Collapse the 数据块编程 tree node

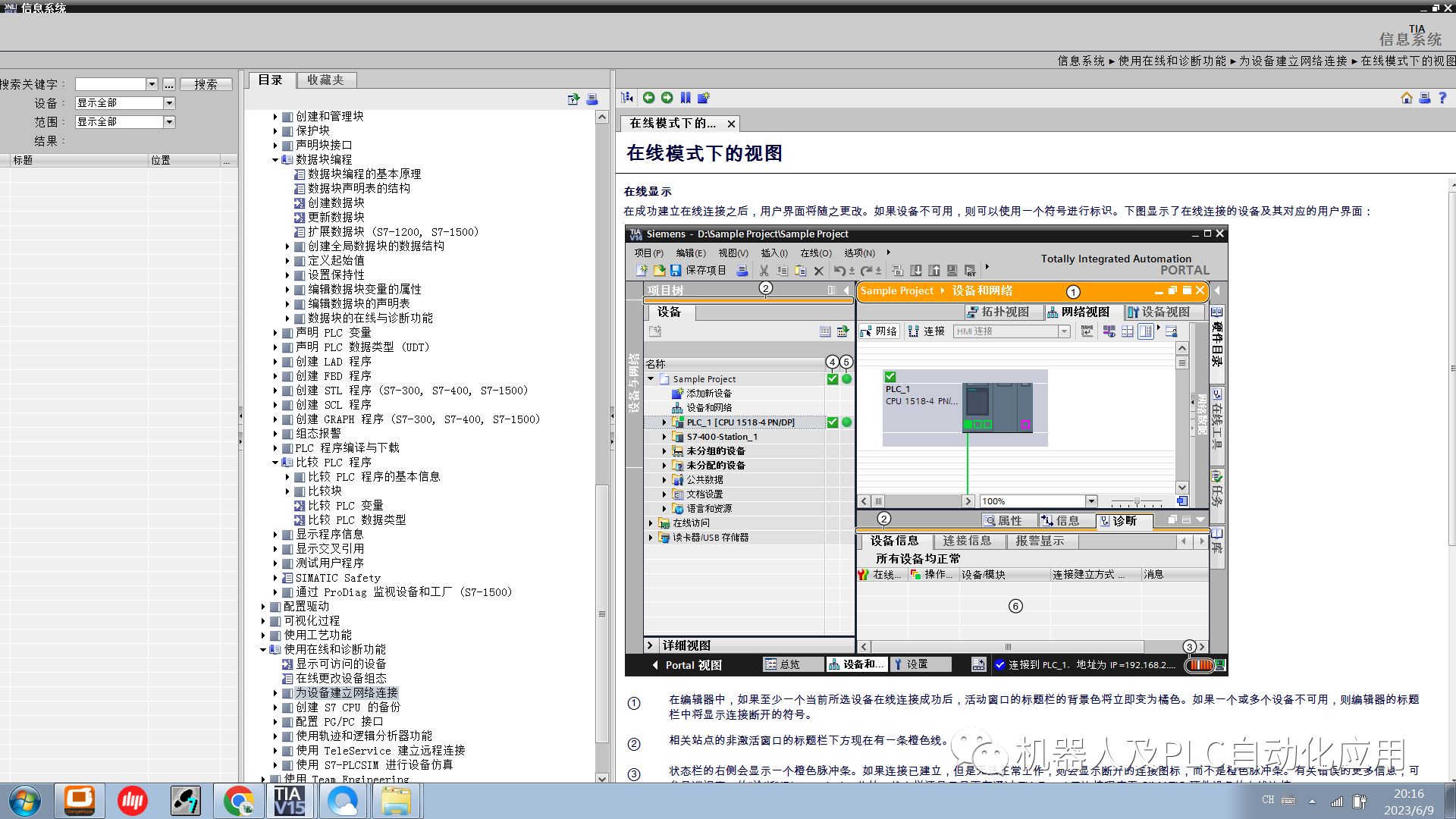275,160
